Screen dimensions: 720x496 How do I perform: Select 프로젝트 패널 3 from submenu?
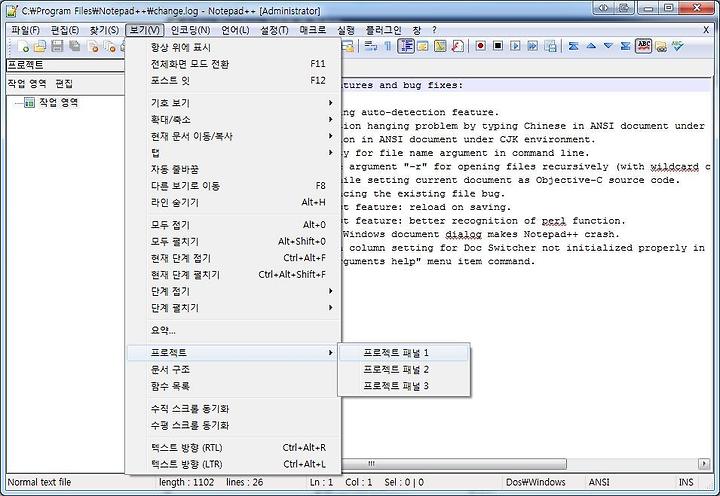[404, 386]
